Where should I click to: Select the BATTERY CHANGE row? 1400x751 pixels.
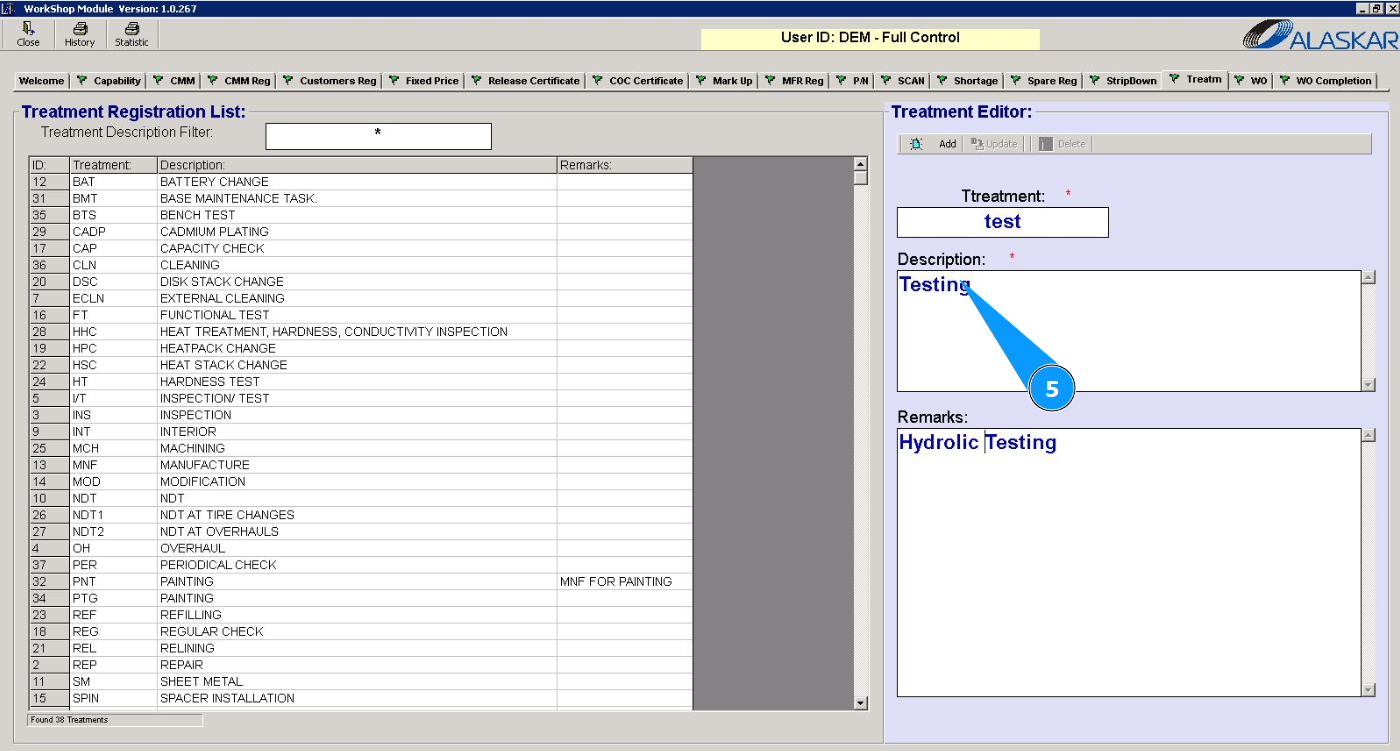pos(360,182)
